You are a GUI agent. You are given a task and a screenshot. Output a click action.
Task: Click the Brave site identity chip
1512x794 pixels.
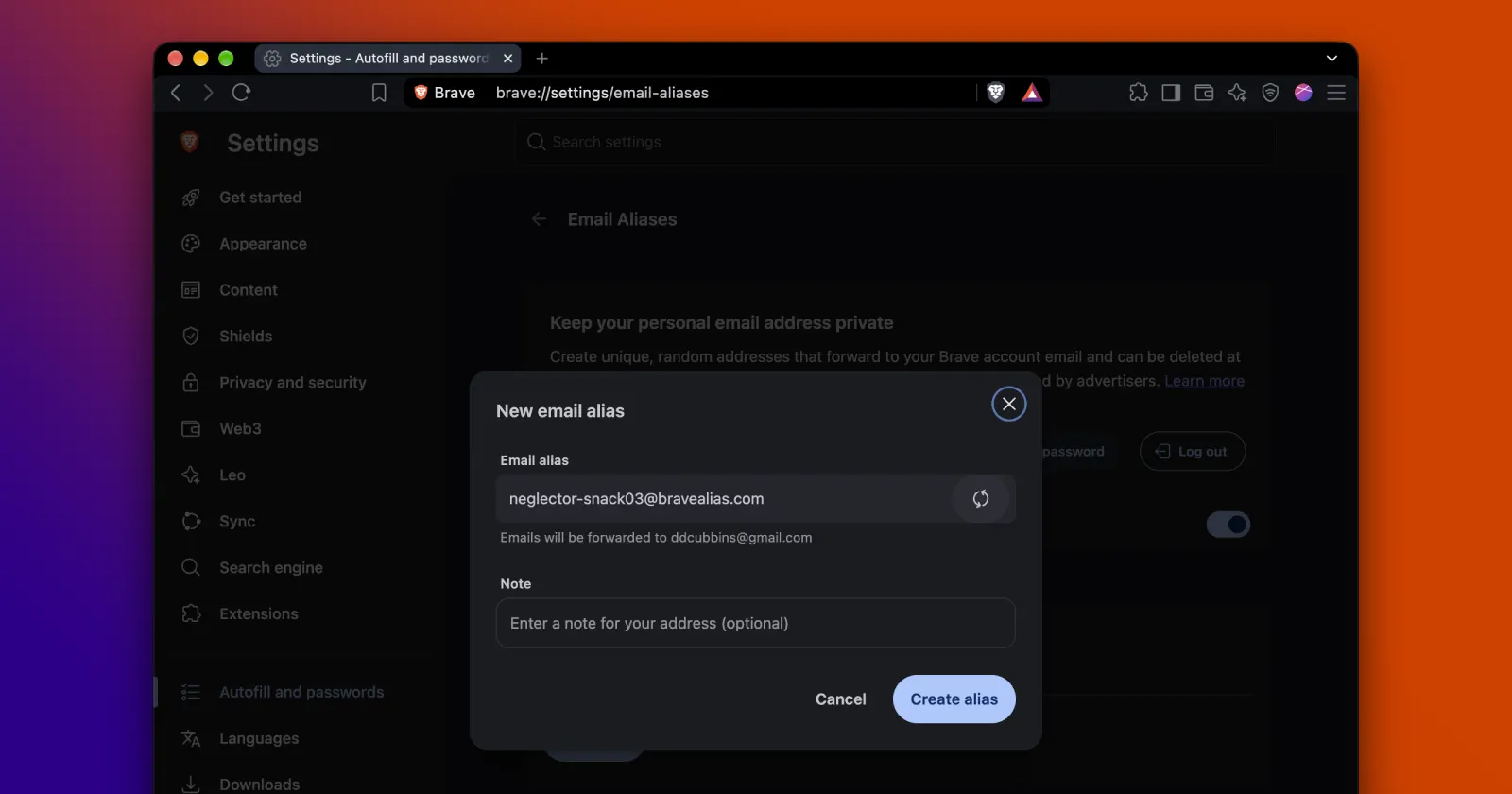pyautogui.click(x=444, y=93)
